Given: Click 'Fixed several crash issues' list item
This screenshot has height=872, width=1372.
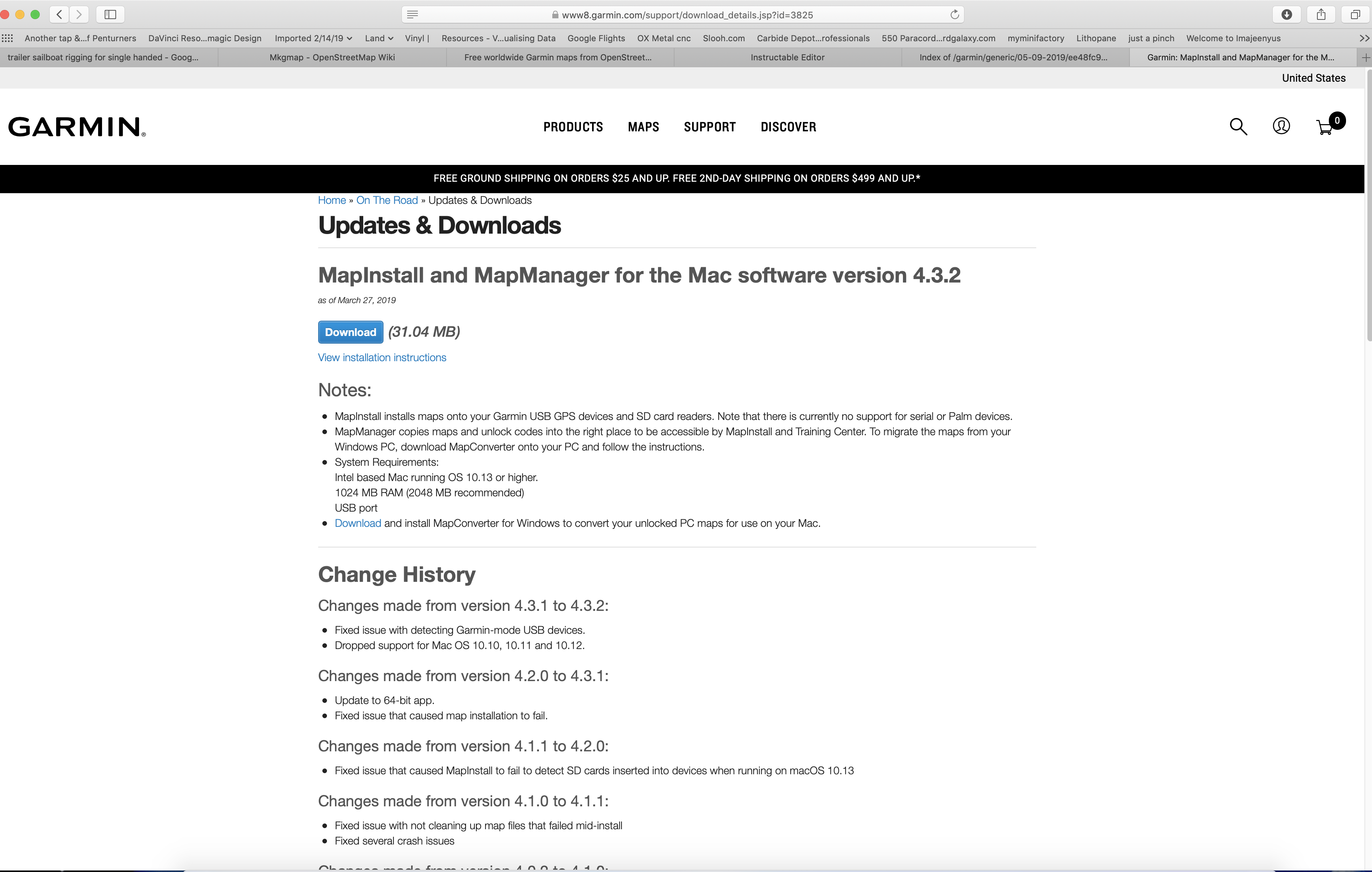Looking at the screenshot, I should coord(394,841).
